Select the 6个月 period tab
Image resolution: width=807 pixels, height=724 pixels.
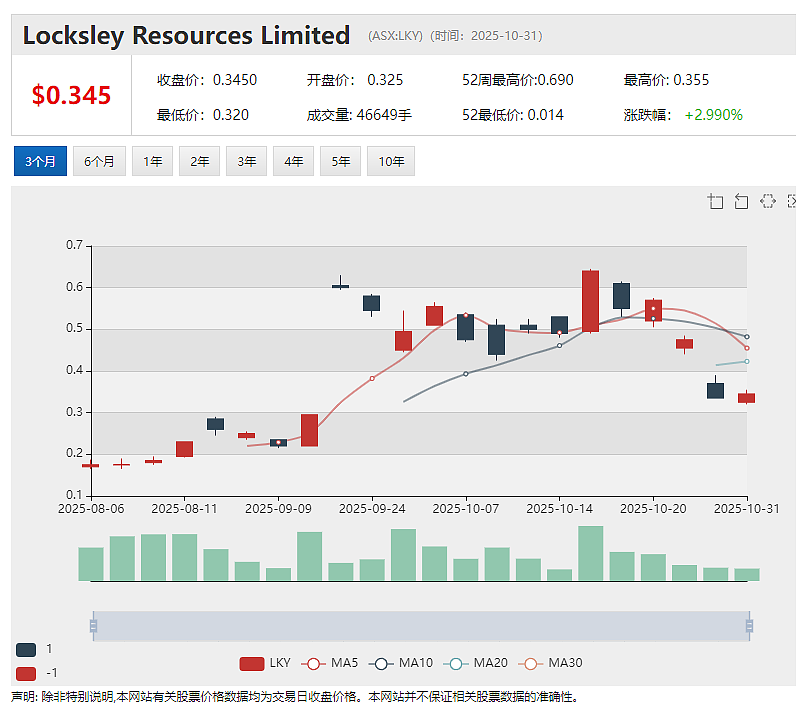pos(99,161)
